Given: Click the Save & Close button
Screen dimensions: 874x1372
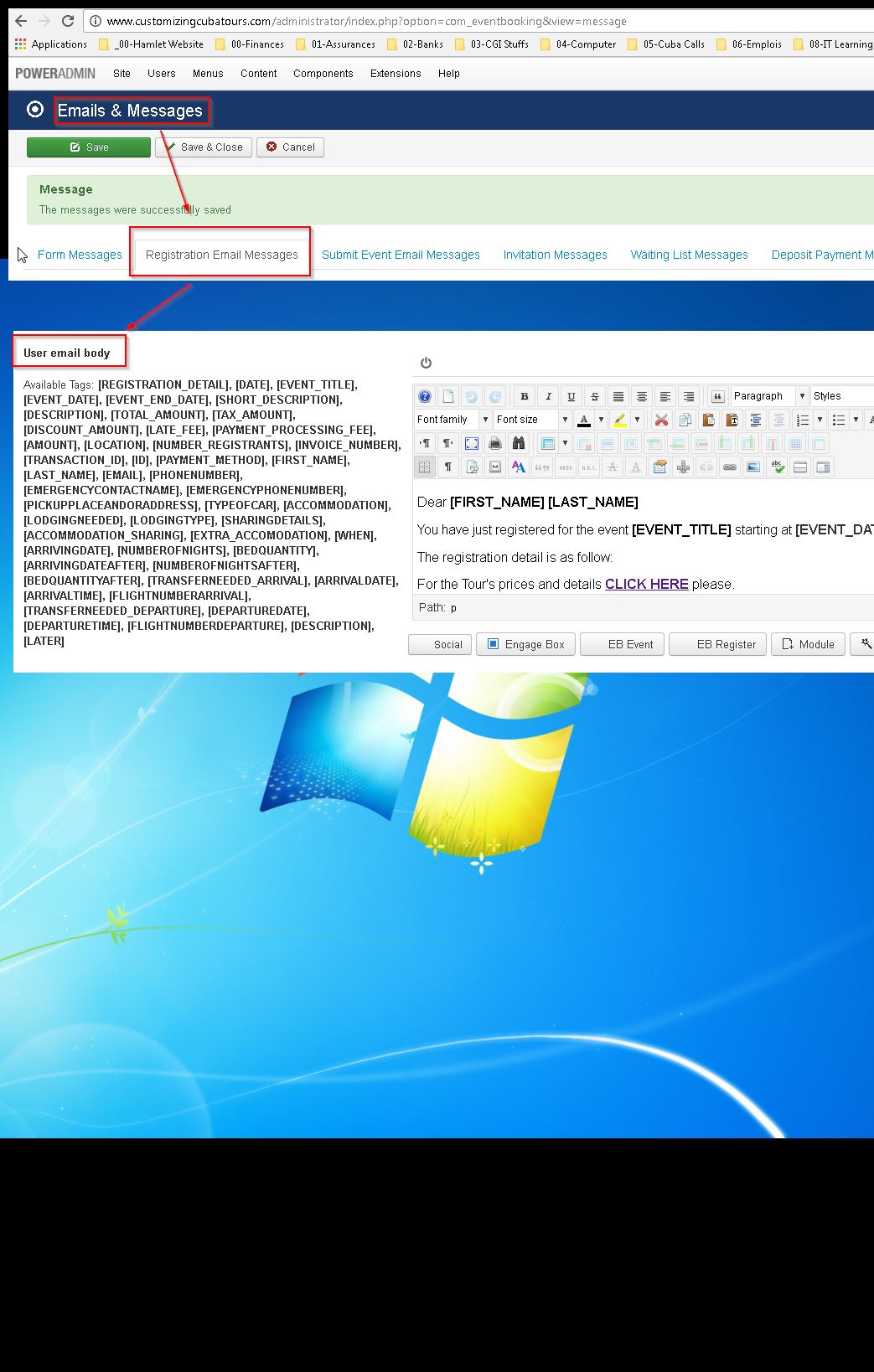Looking at the screenshot, I should pyautogui.click(x=206, y=147).
